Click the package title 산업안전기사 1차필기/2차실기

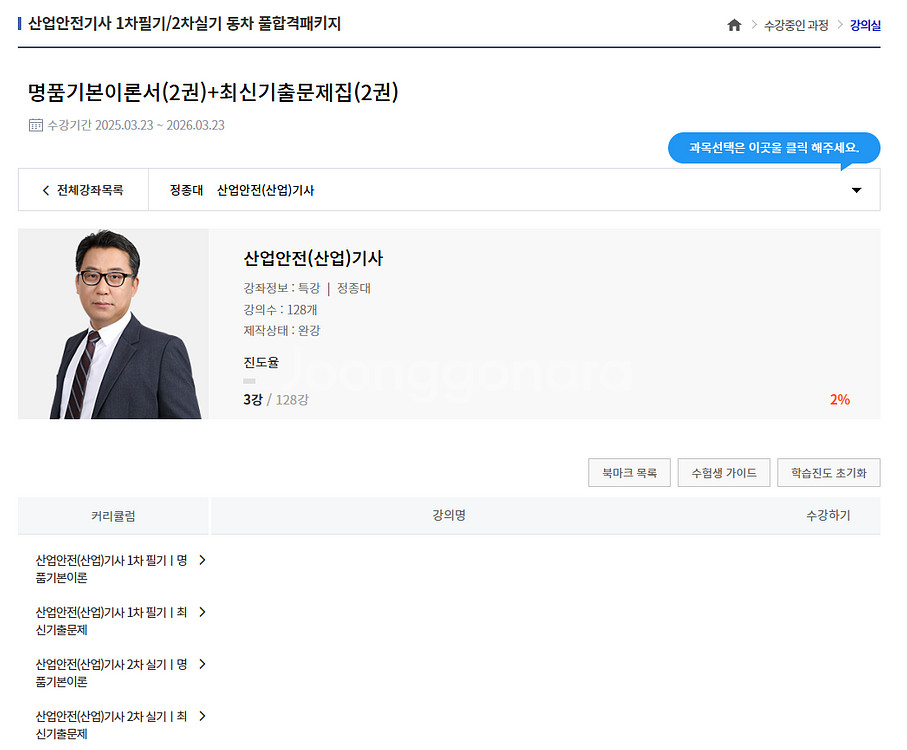(185, 24)
